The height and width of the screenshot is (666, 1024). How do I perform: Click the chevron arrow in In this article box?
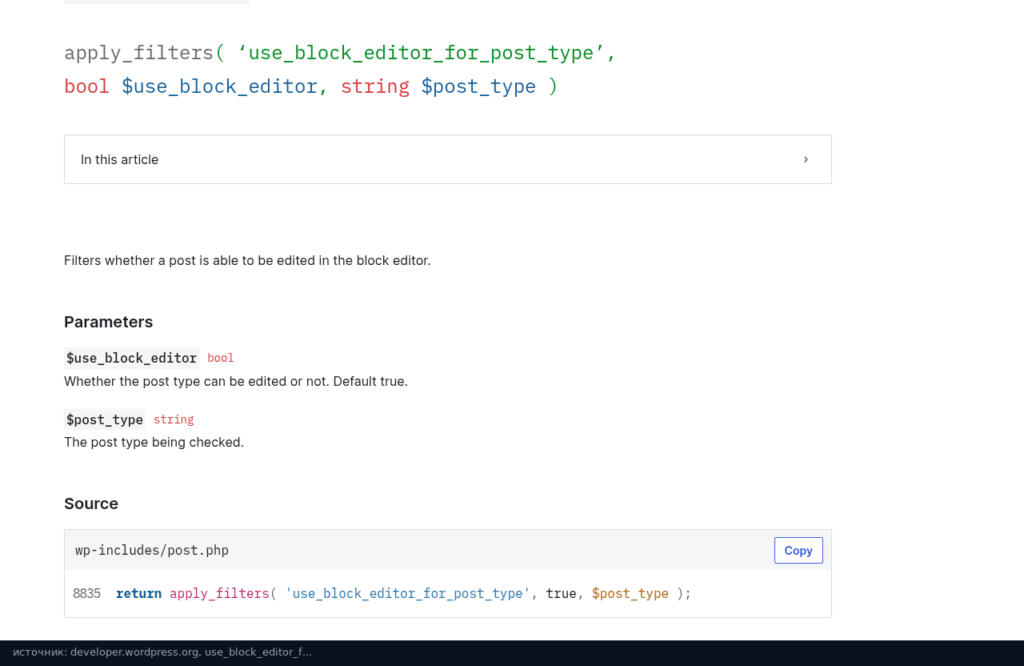(805, 159)
